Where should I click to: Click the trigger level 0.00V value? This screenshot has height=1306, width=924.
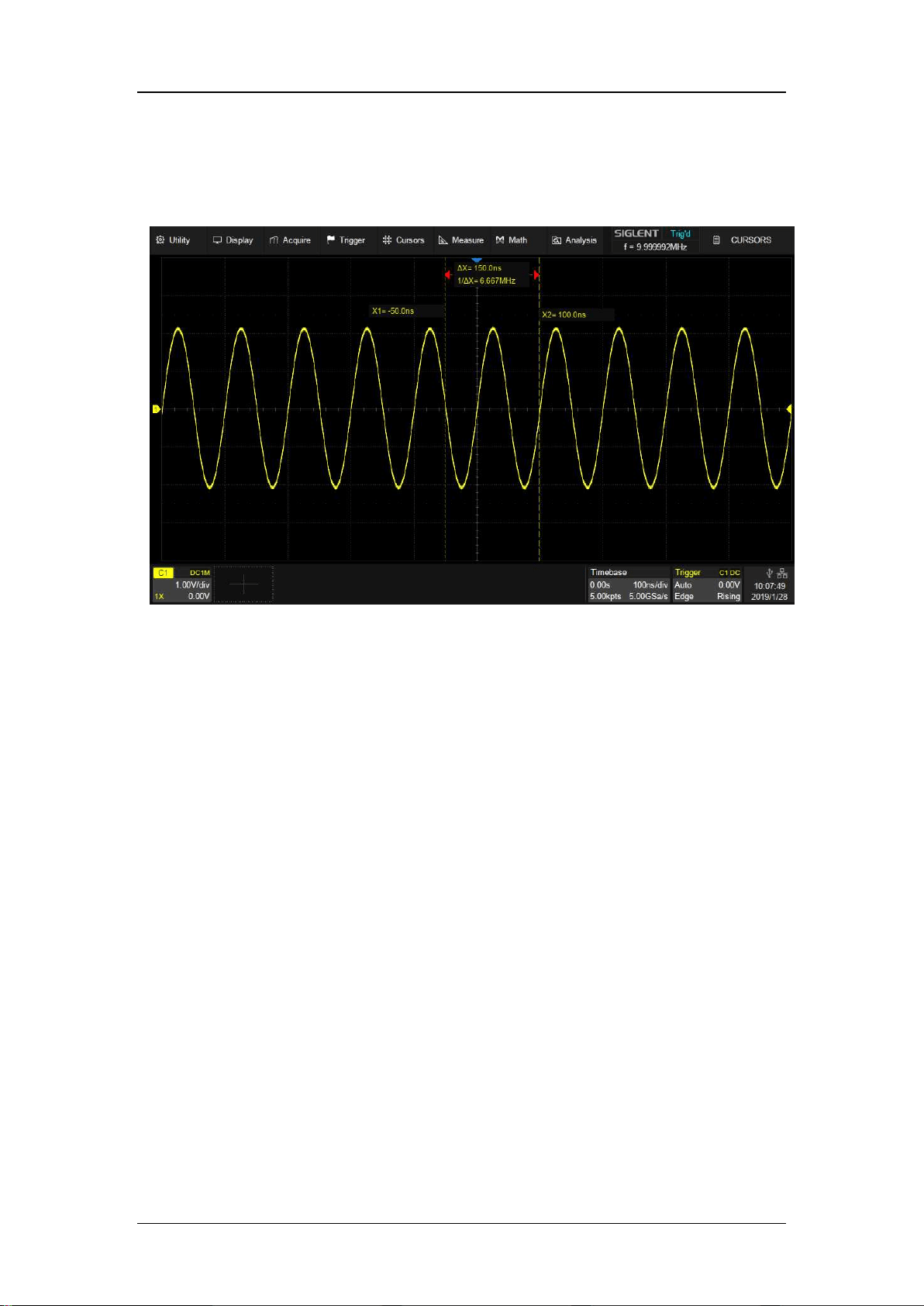(x=729, y=585)
